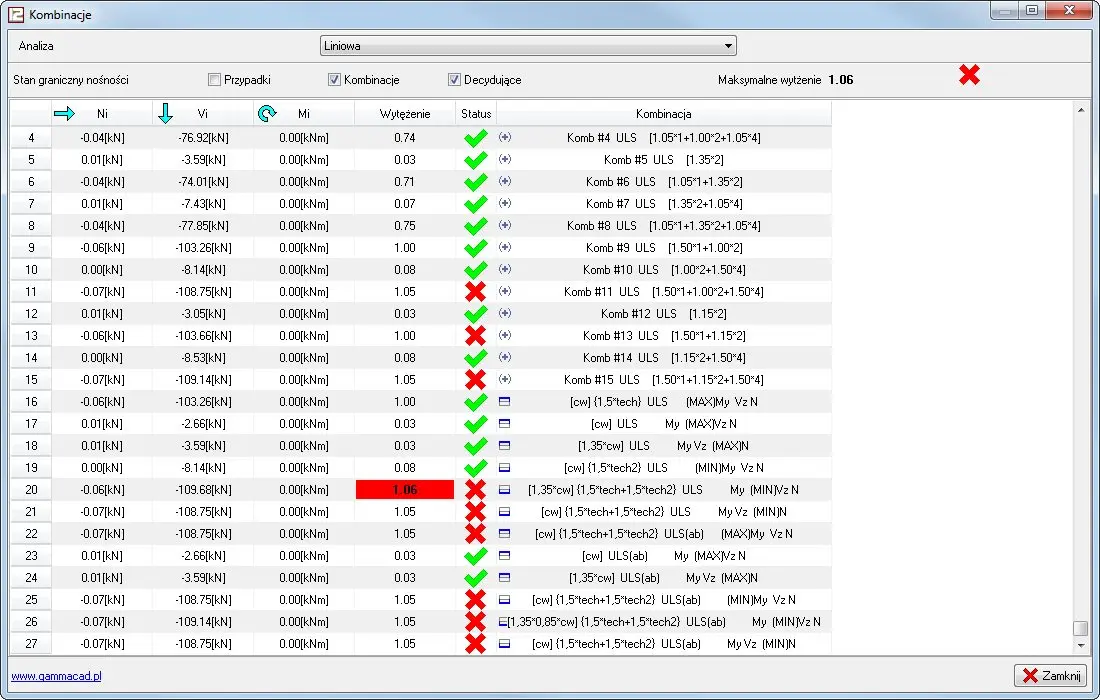Click the combination icon beside Komb #9
Viewport: 1100px width, 700px height.
505,247
